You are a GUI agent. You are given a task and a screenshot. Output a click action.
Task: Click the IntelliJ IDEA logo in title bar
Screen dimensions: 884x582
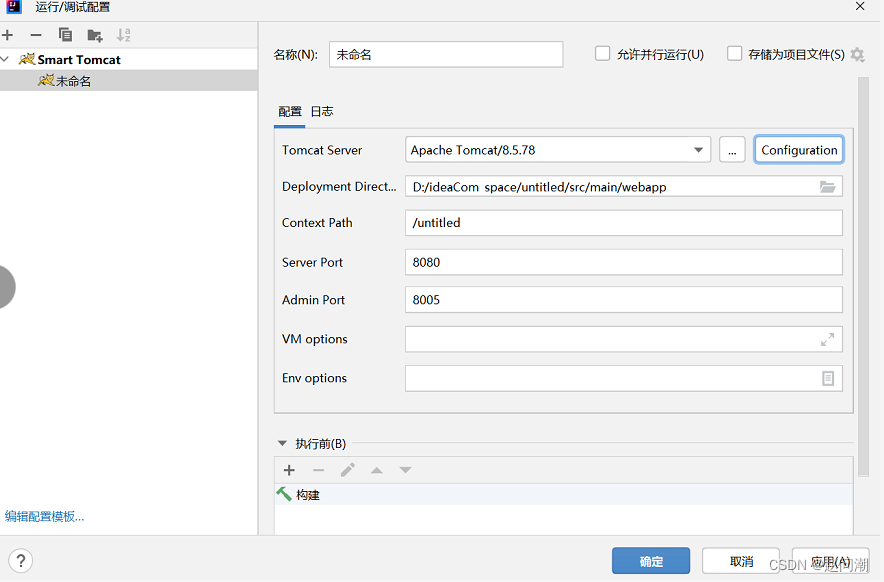14,7
